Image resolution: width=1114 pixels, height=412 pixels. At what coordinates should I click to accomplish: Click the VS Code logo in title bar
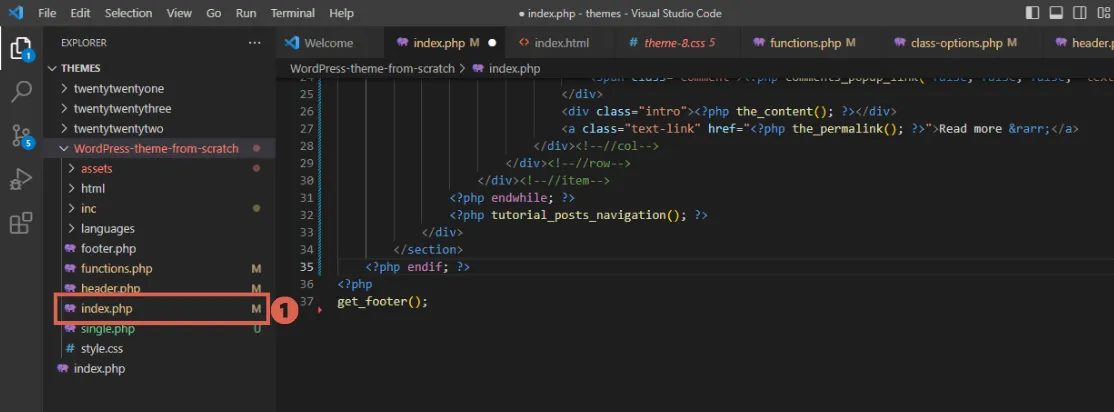[16, 13]
